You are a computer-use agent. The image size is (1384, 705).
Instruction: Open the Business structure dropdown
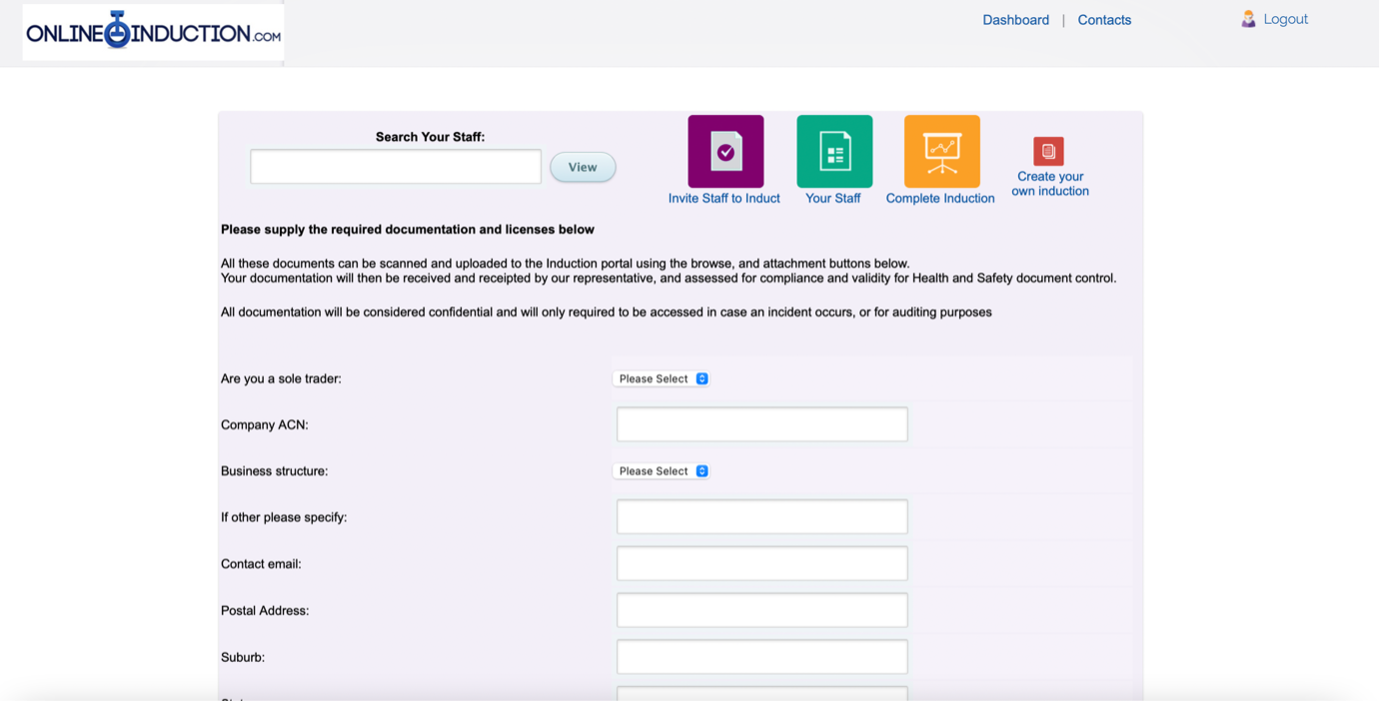click(661, 471)
